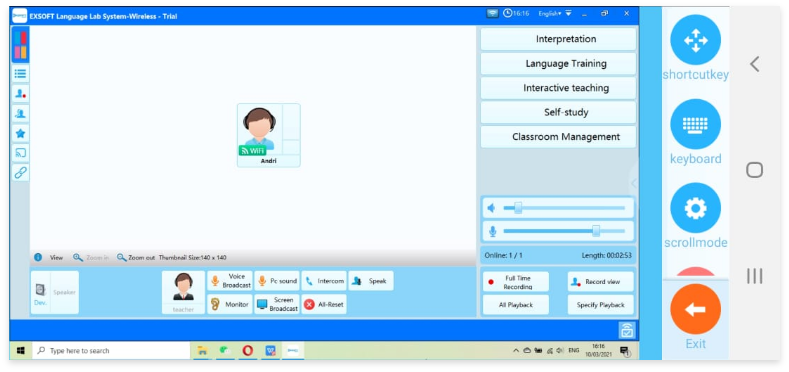Open the English language dropdown
Image resolution: width=789 pixels, height=372 pixels.
point(549,14)
